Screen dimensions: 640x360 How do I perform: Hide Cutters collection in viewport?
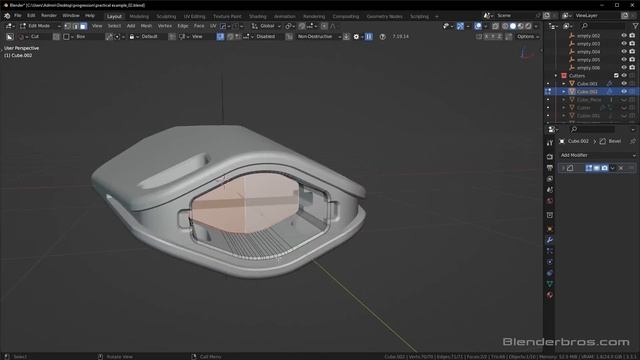624,76
